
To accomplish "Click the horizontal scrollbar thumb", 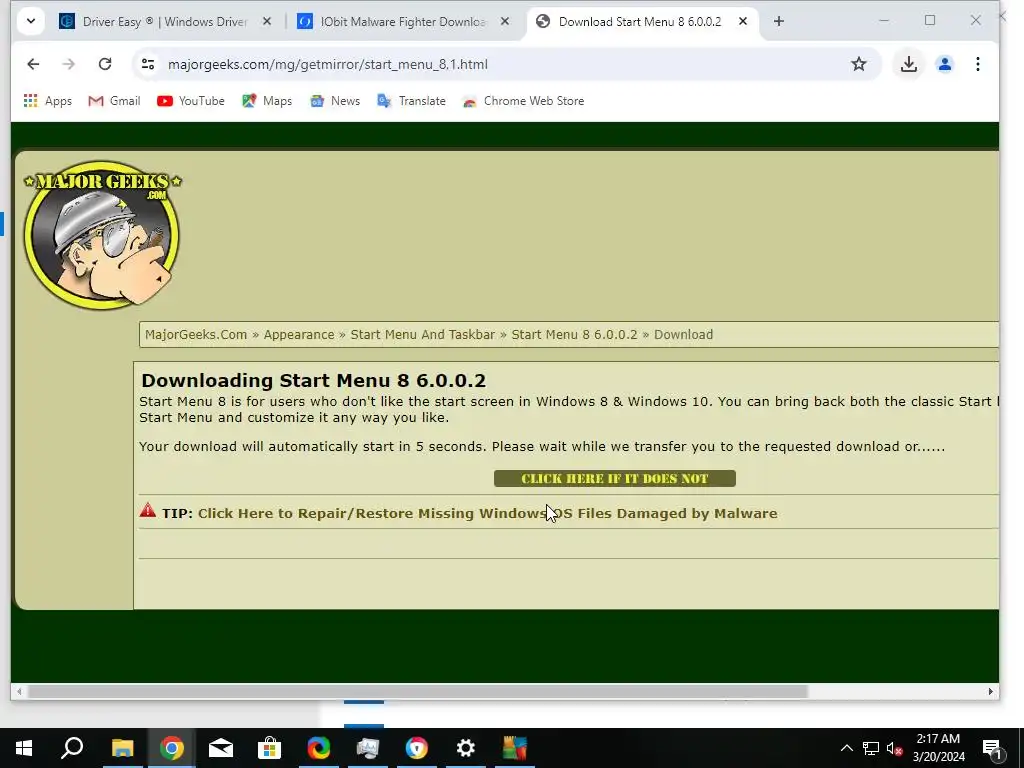I will [418, 691].
